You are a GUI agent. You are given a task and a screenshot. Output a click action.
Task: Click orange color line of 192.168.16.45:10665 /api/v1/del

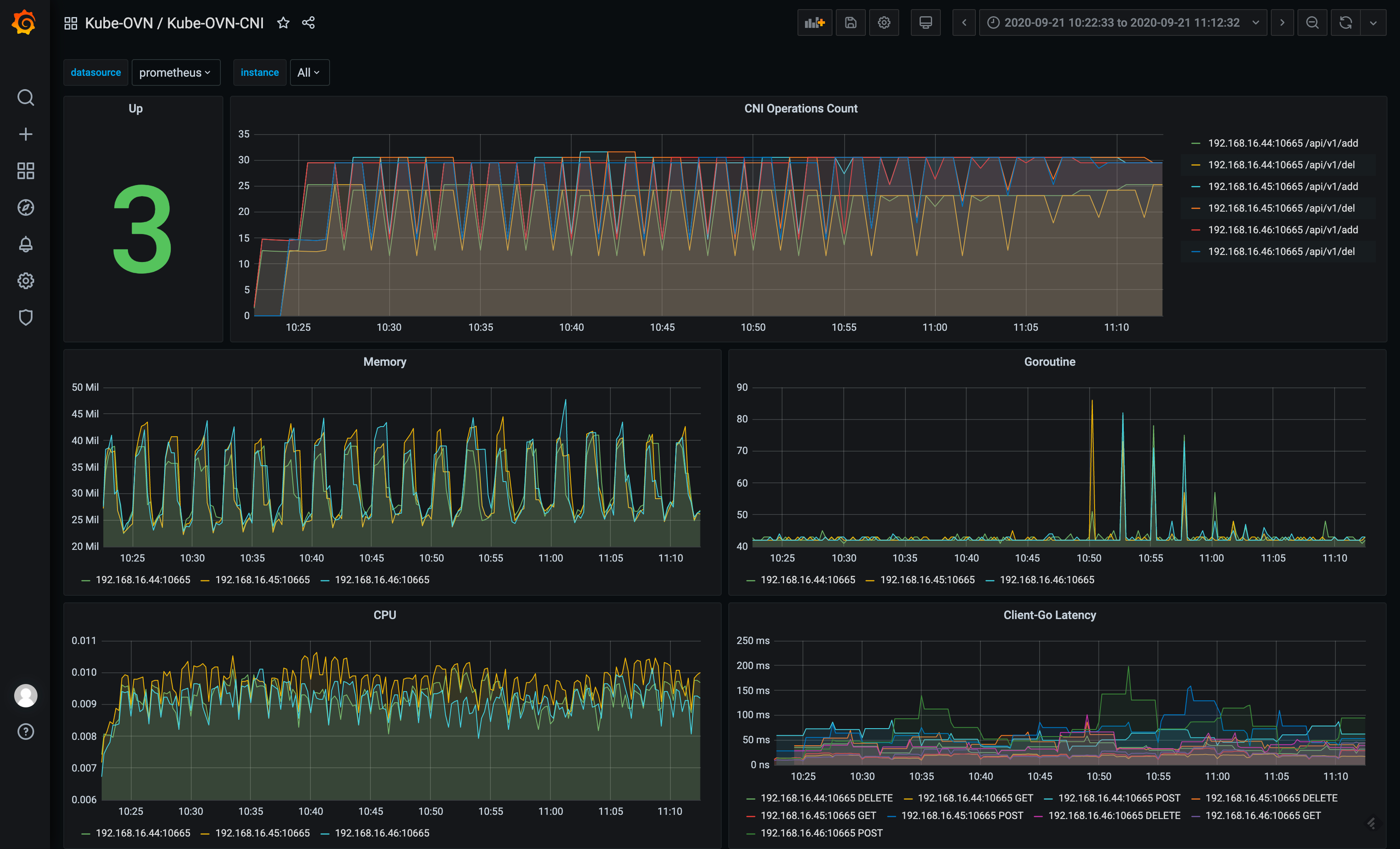coord(1195,208)
